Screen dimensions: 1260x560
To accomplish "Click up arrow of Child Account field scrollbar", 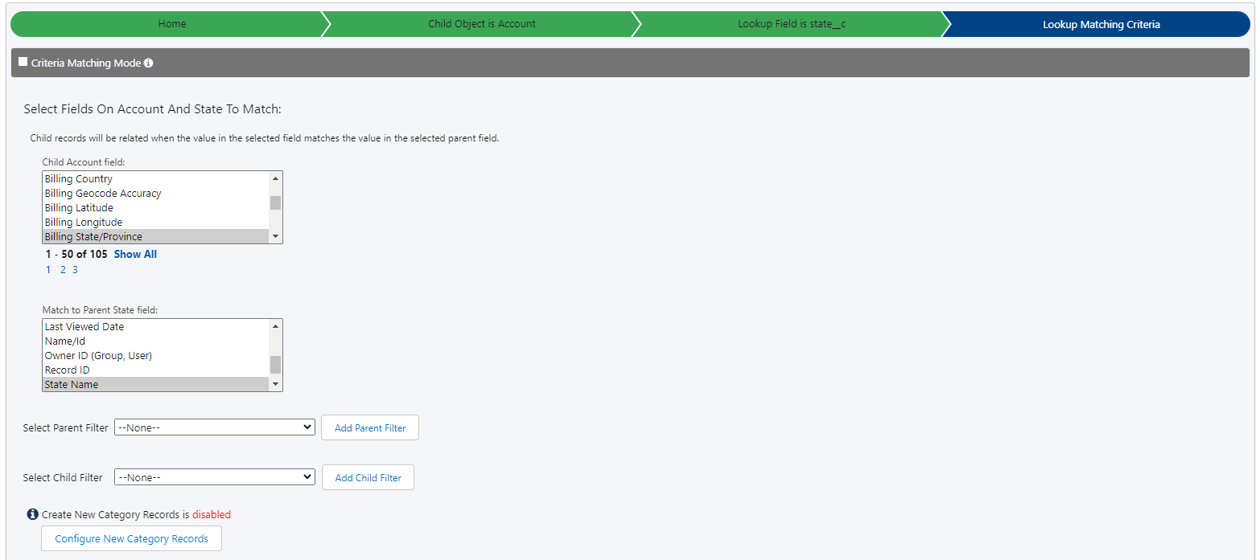I will [x=276, y=178].
